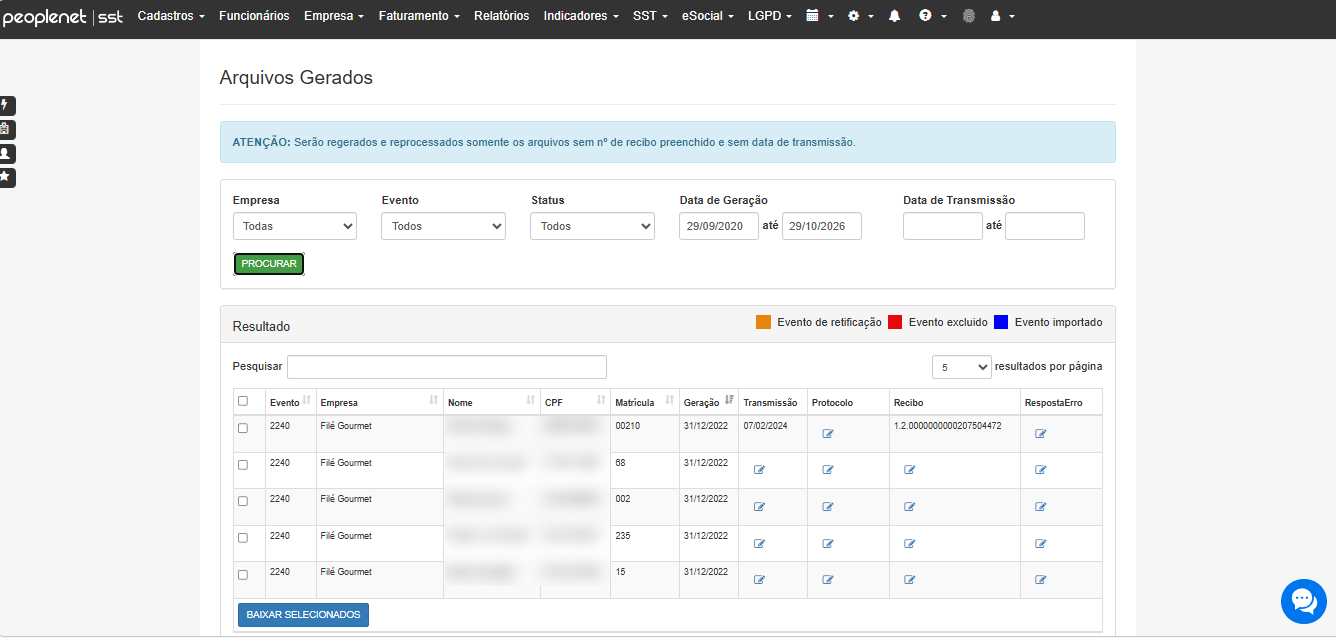Click the fingerprint icon in navbar
The width and height of the screenshot is (1336, 639).
click(x=968, y=16)
